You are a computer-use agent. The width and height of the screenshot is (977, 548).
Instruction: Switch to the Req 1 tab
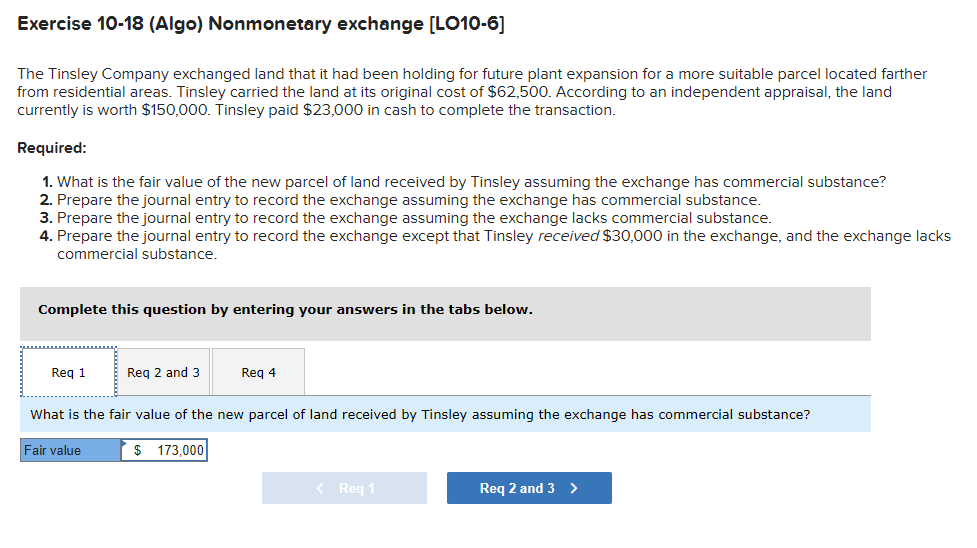[x=68, y=372]
